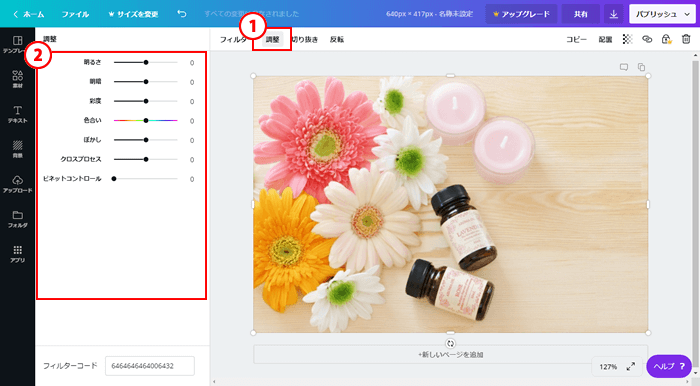Delete the image with the trash icon
The height and width of the screenshot is (386, 700).
point(686,39)
